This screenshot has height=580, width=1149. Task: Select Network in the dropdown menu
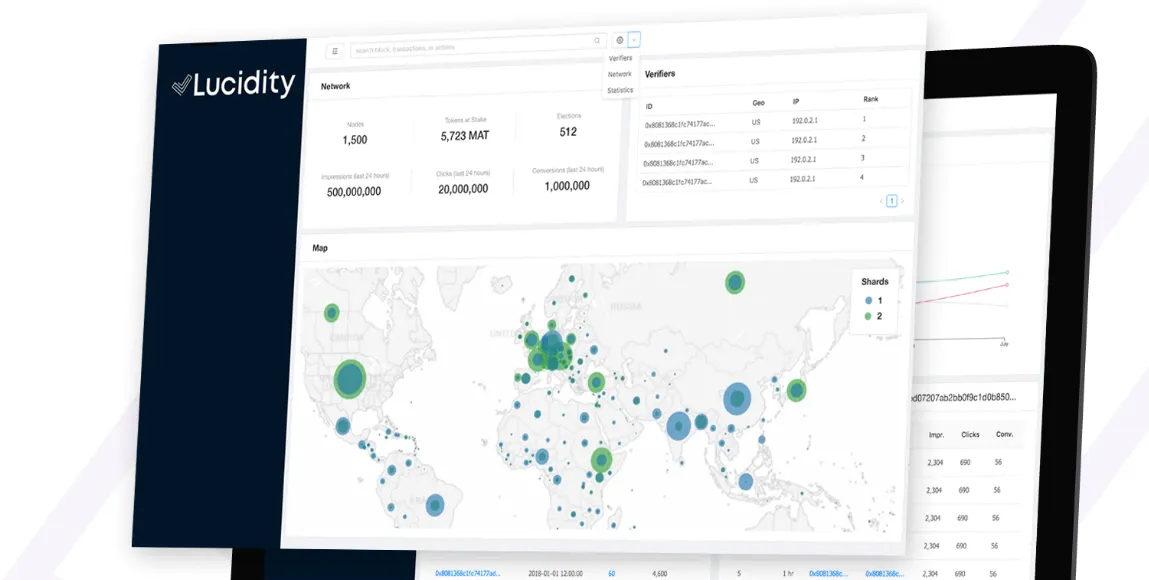coord(619,74)
